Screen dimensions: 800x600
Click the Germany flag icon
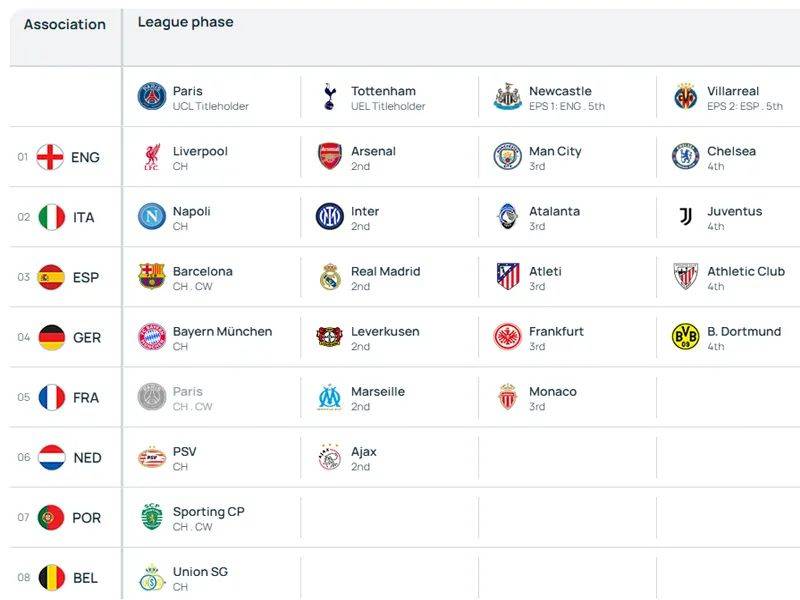click(52, 337)
